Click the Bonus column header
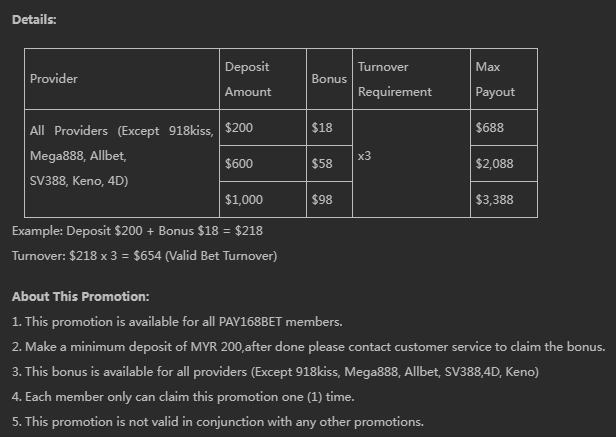 329,79
